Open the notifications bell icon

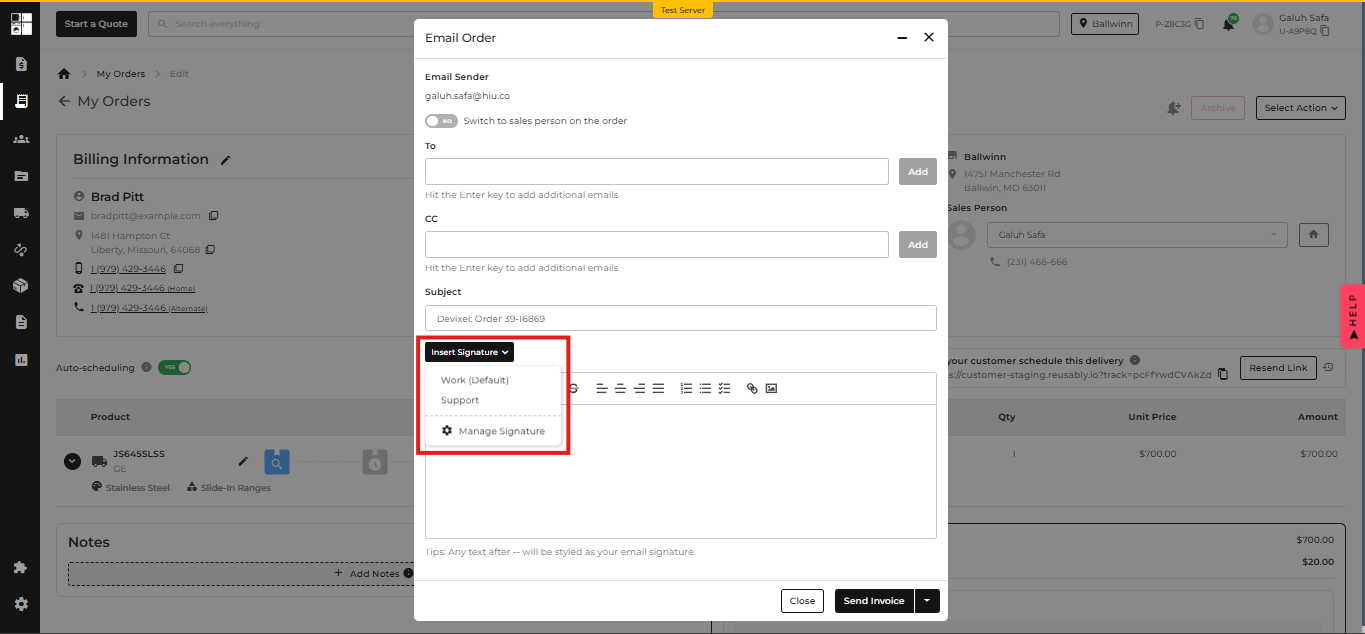tap(1228, 24)
